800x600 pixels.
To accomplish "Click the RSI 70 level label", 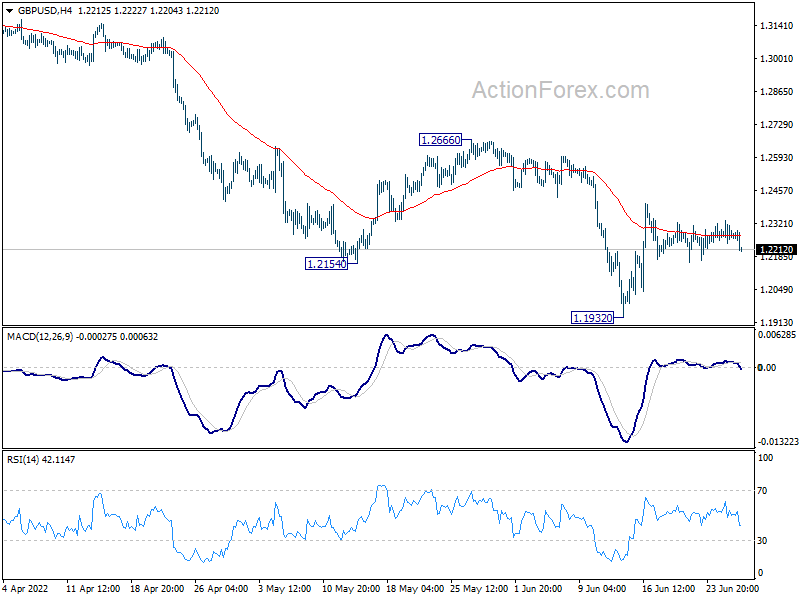I will [762, 491].
